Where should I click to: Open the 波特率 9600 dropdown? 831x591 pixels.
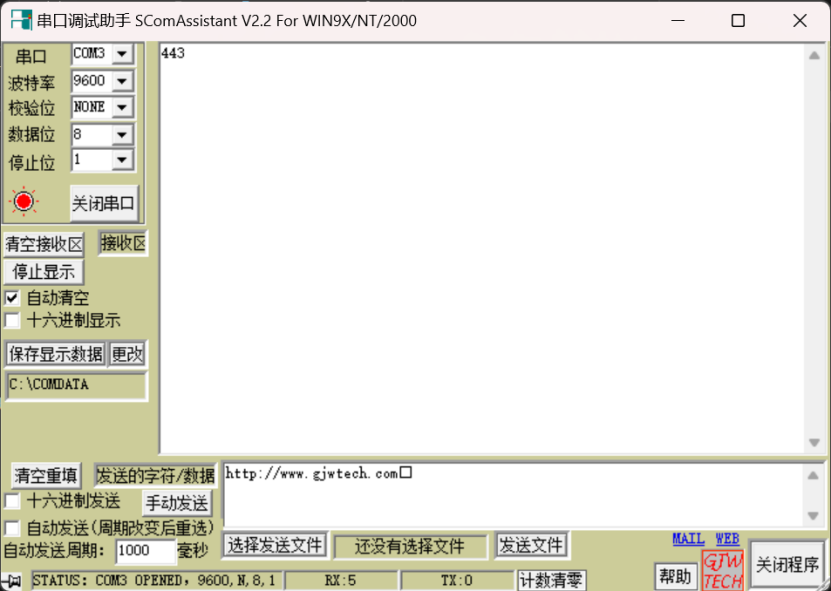tap(122, 81)
